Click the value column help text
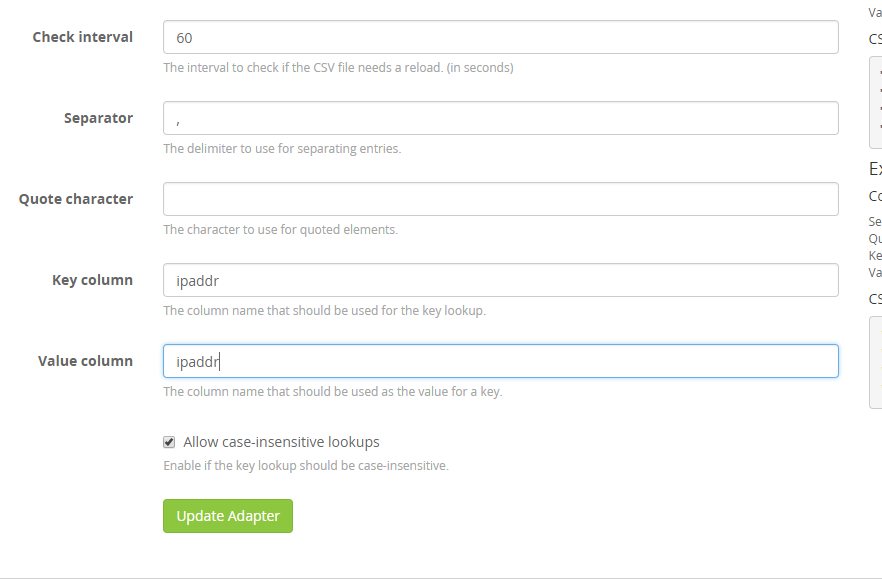Screen dimensions: 882x579 [332, 392]
